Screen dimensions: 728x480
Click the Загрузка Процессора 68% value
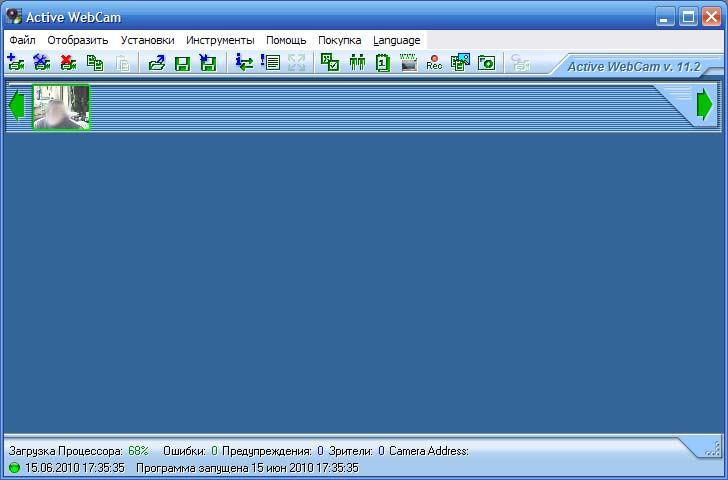138,451
